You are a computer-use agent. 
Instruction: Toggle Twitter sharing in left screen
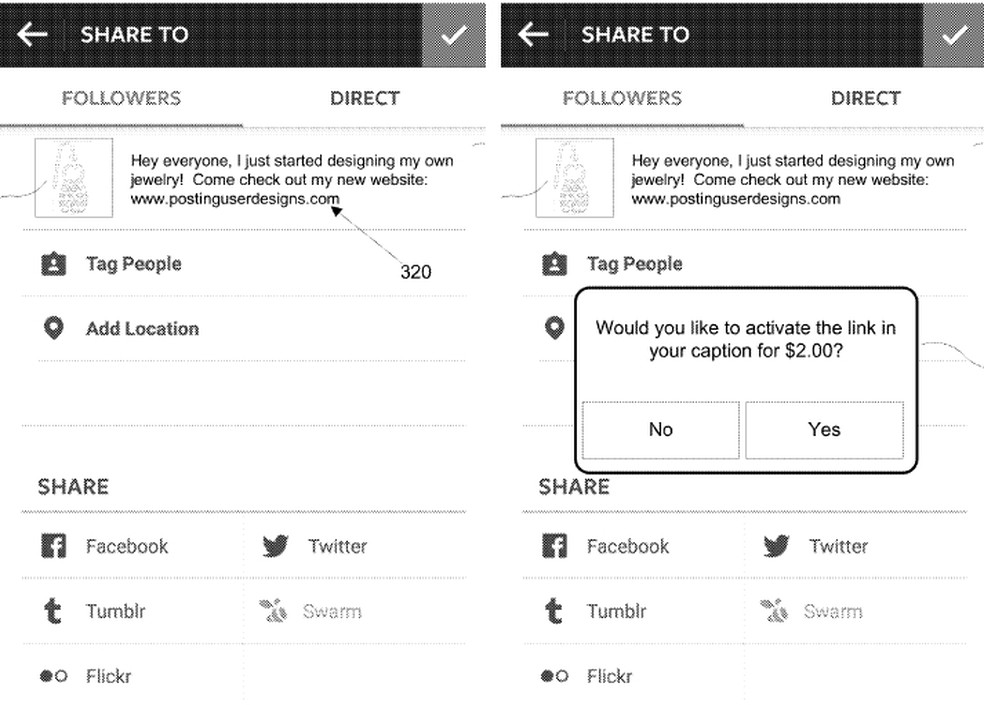click(314, 546)
